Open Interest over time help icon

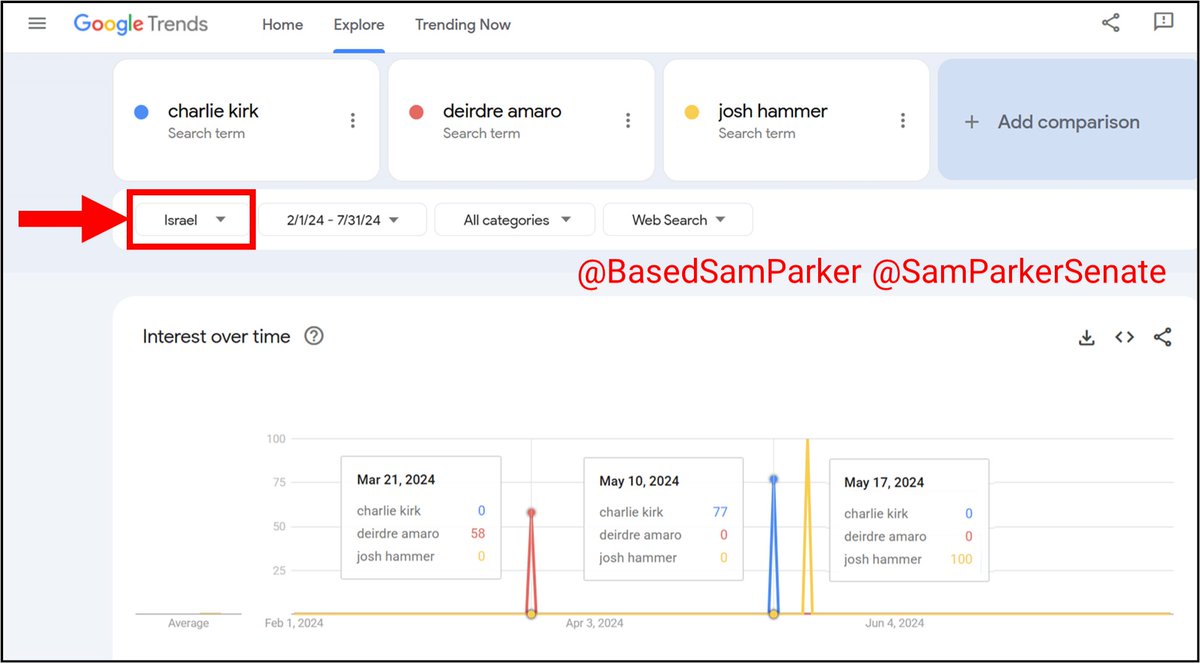tap(314, 336)
